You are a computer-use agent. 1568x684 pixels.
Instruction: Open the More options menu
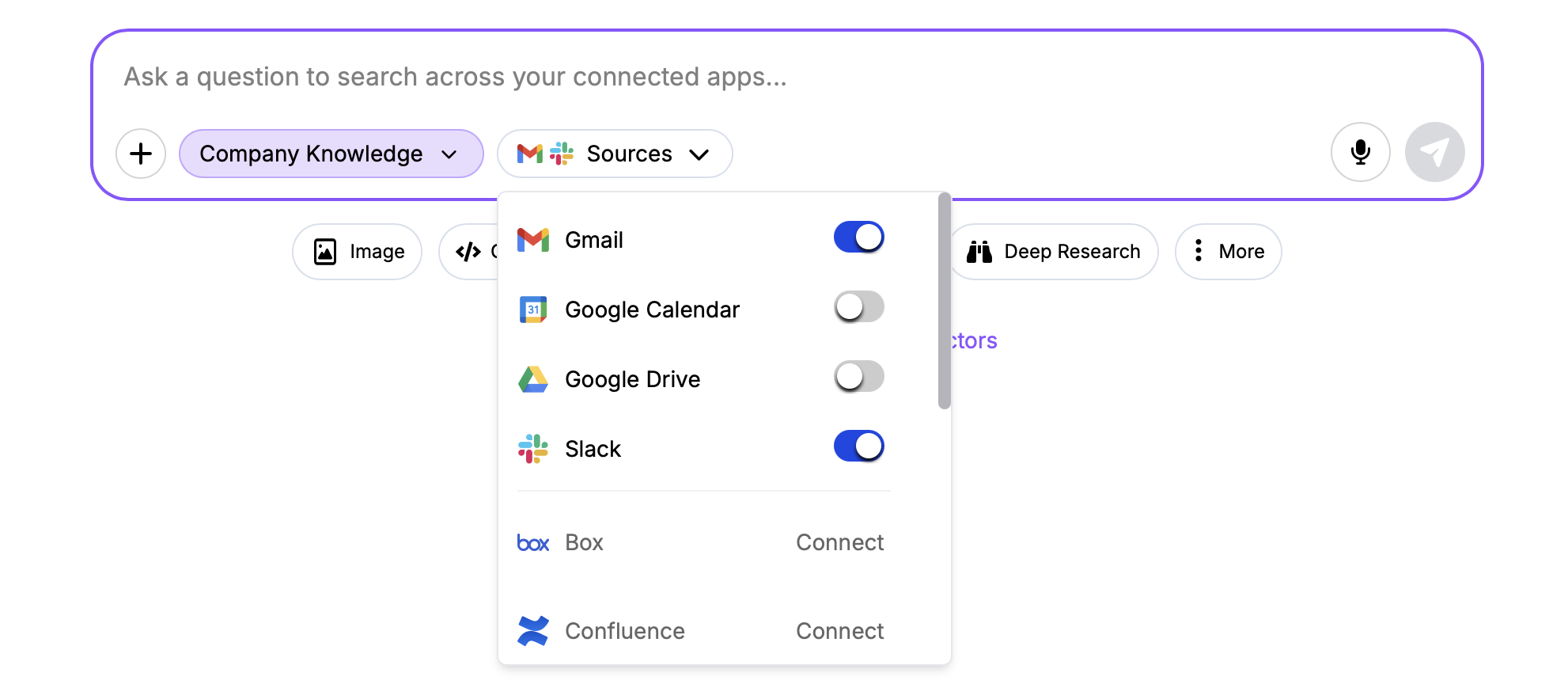click(1228, 252)
